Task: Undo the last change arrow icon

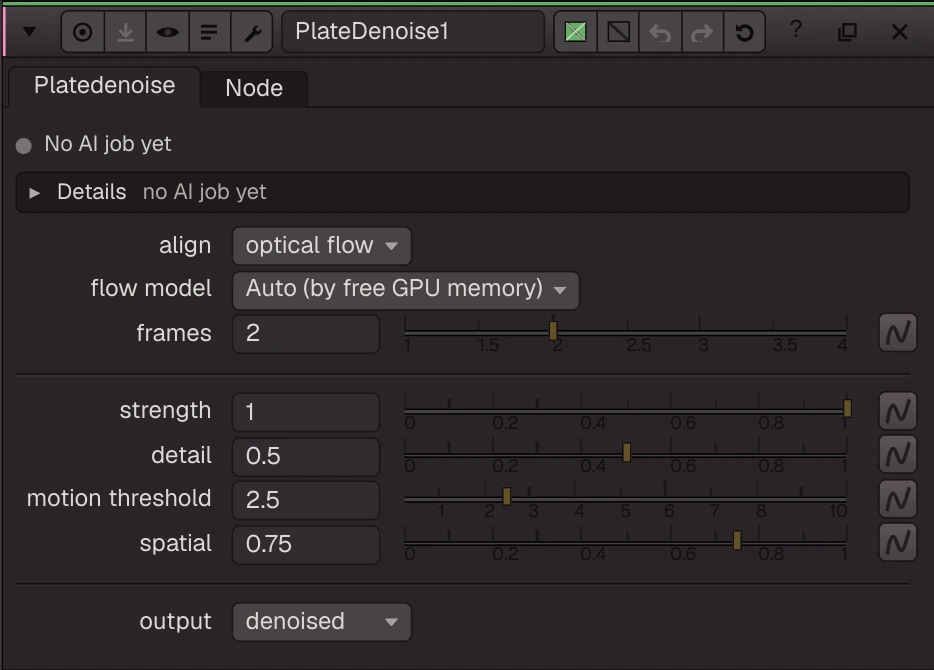Action: [x=660, y=32]
